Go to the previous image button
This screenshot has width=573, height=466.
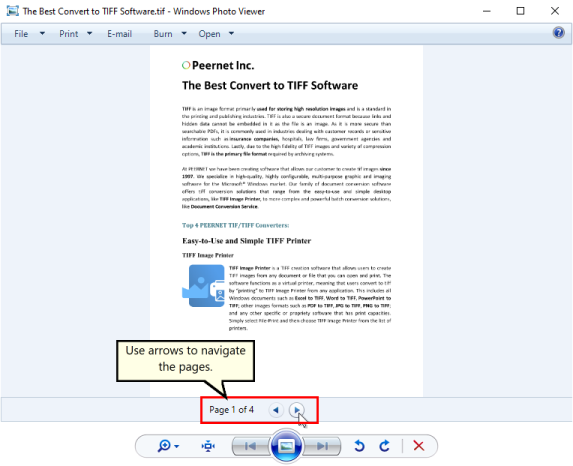(x=251, y=446)
